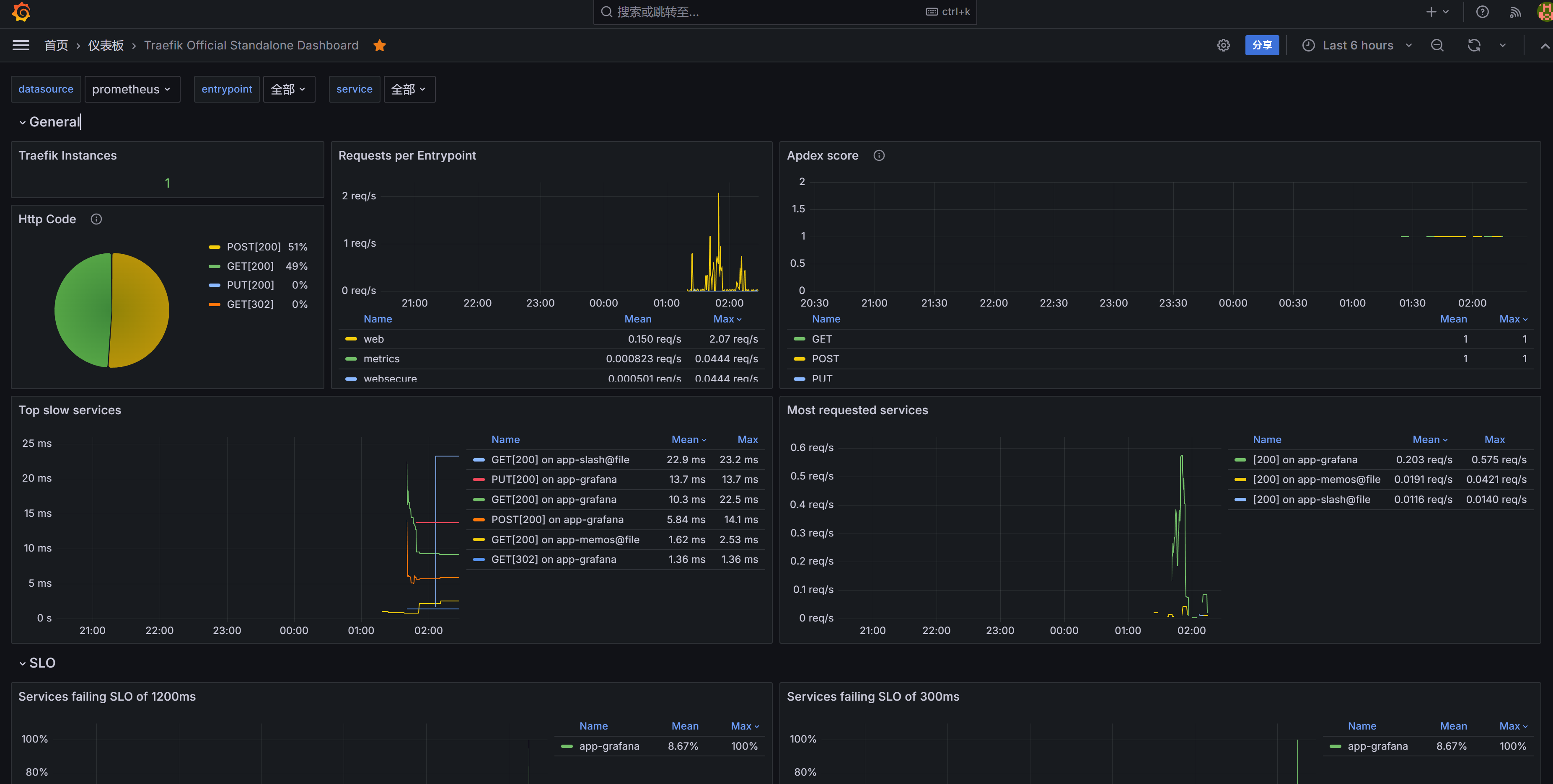Go to 首页 breadcrumb
Screen dimensions: 1553x784
(56, 45)
